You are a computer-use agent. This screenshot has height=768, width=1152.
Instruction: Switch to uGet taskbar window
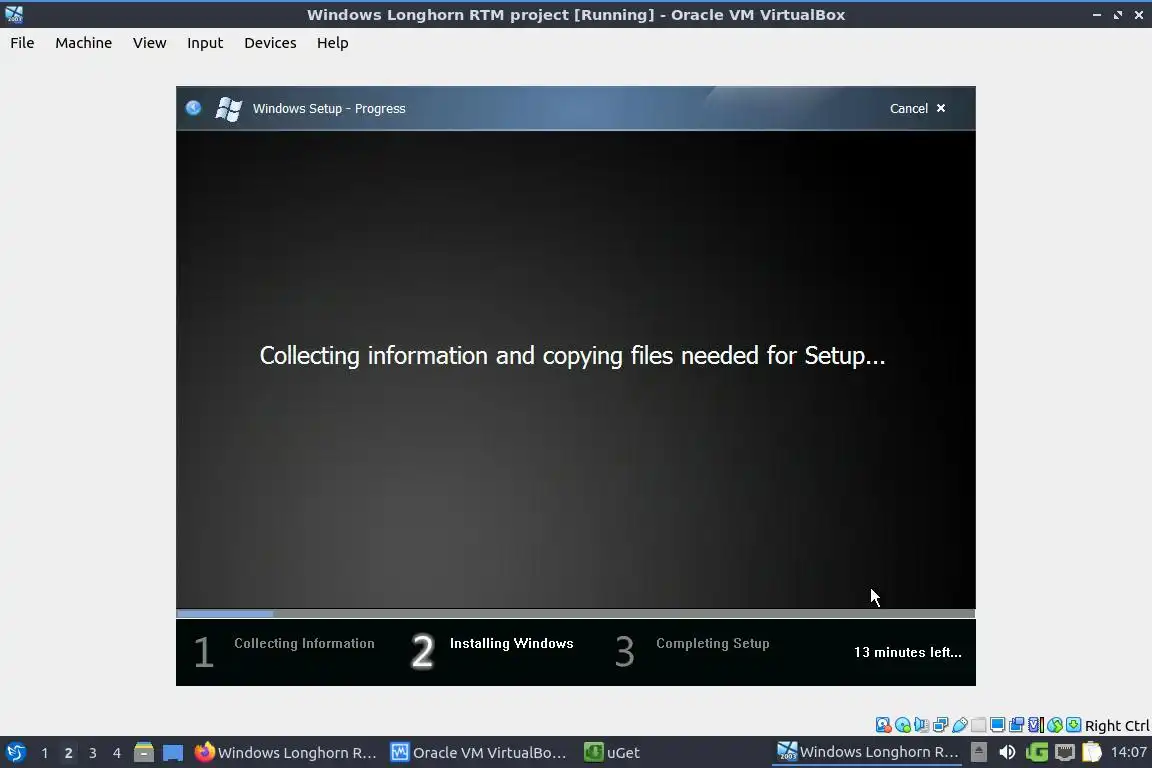pyautogui.click(x=612, y=752)
